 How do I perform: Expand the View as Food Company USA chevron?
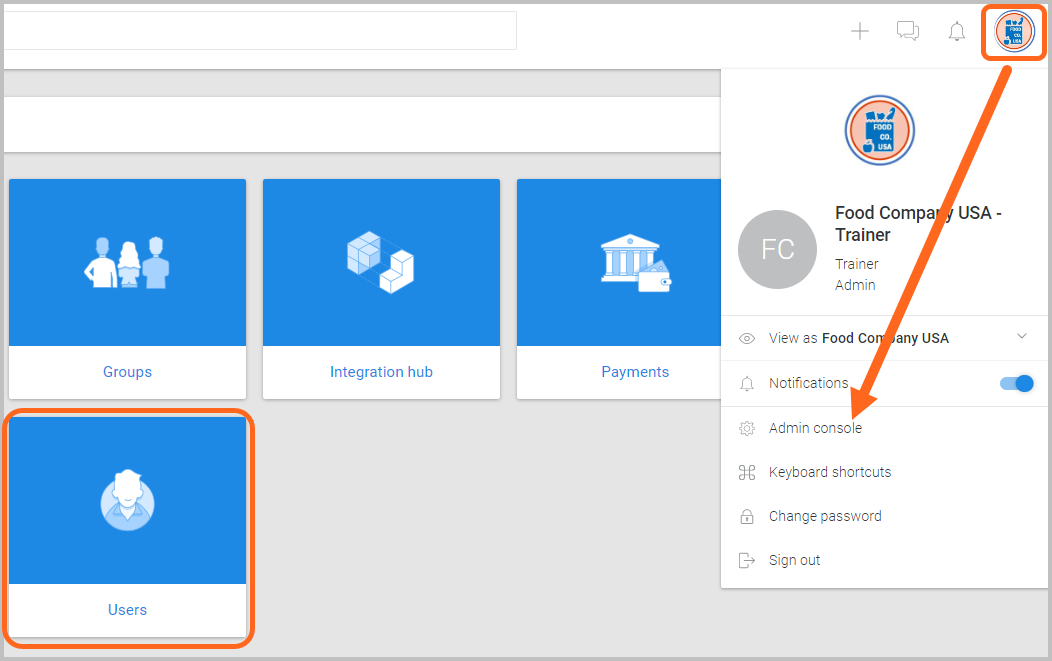[1021, 337]
